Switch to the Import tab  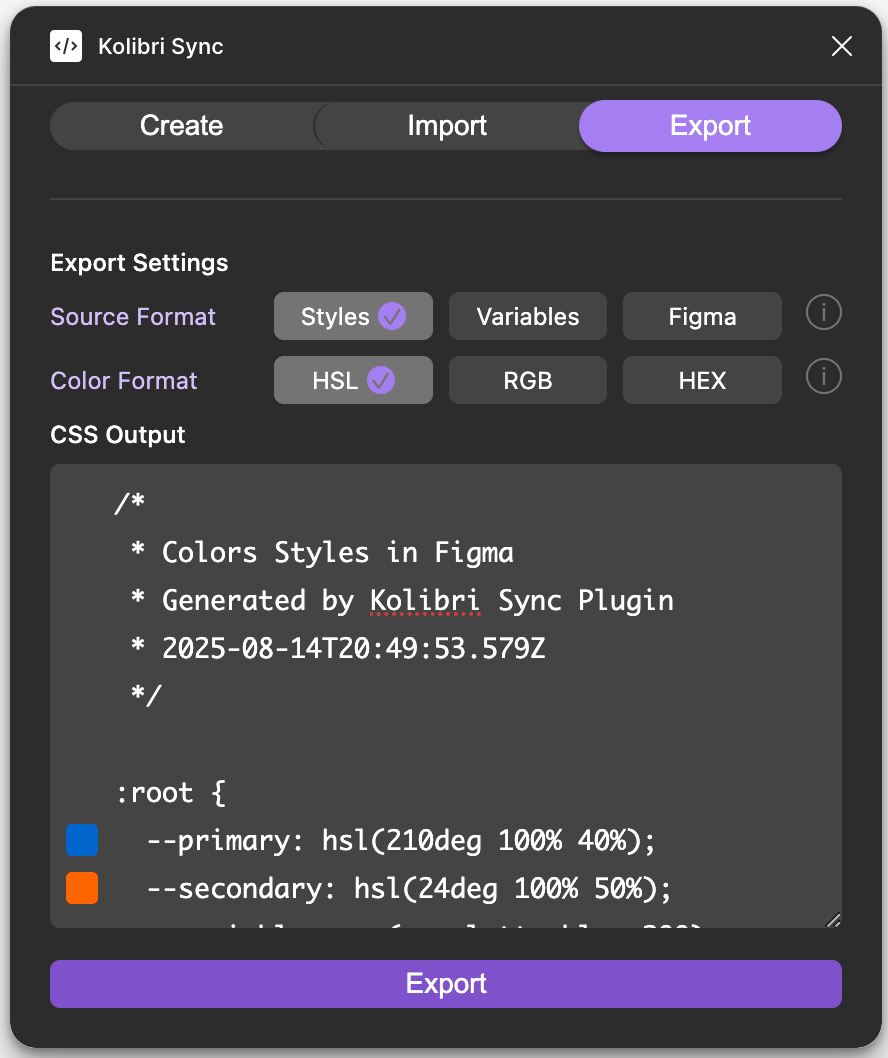point(447,126)
